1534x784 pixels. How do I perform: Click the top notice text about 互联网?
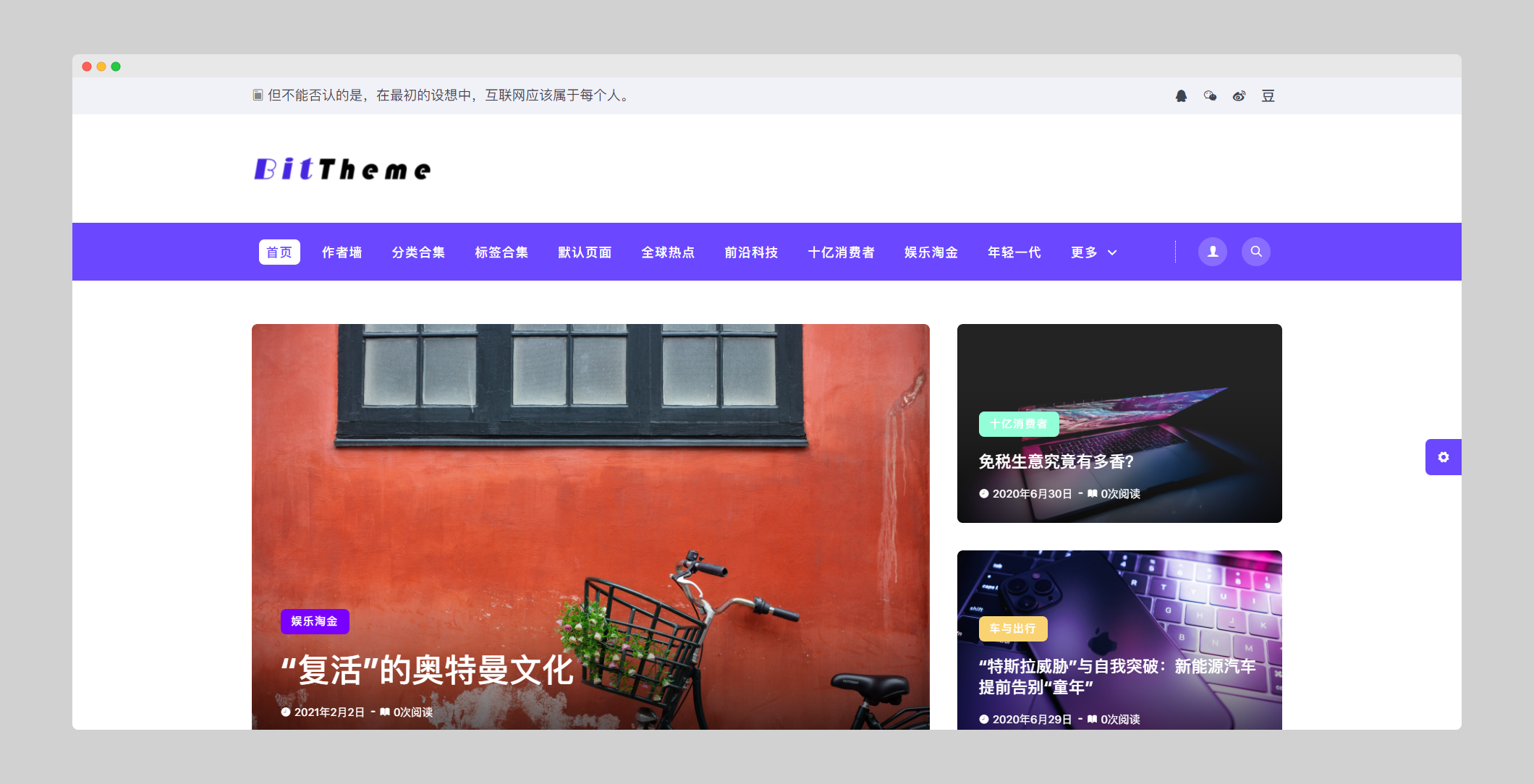coord(449,95)
